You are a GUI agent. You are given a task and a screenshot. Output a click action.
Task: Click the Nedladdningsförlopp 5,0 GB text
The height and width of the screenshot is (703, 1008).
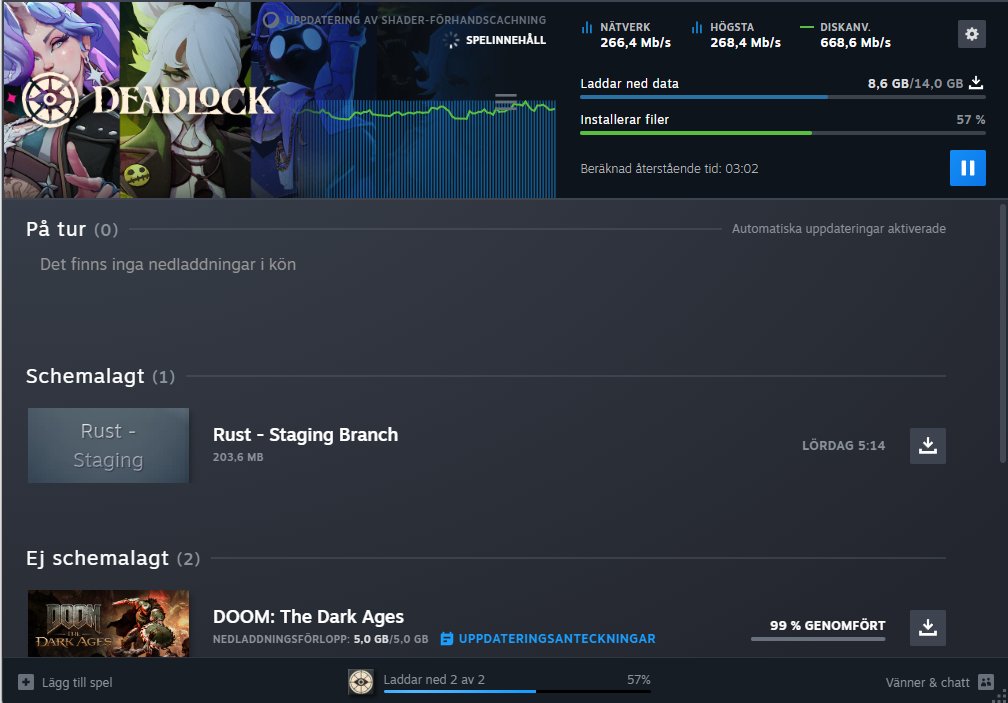point(320,639)
